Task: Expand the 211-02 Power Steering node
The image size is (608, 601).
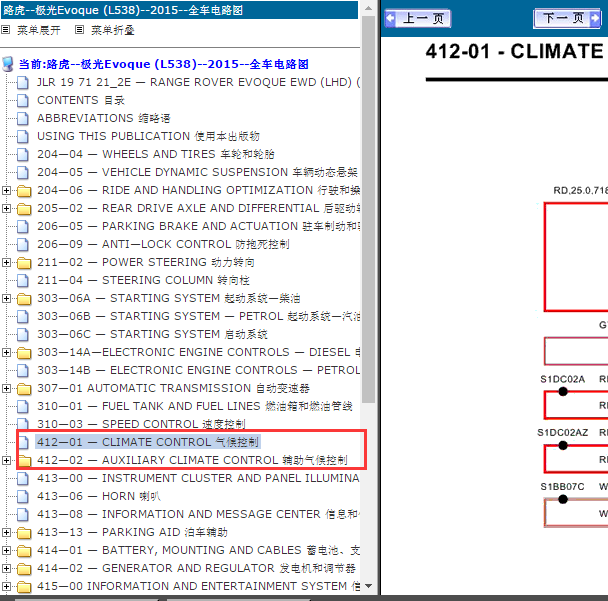Action: [6, 263]
